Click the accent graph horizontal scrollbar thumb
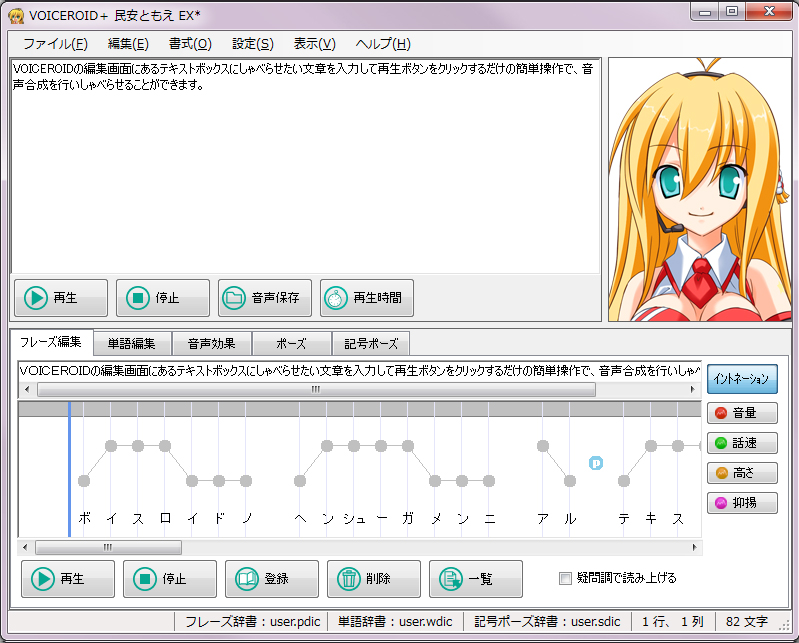 click(x=108, y=548)
